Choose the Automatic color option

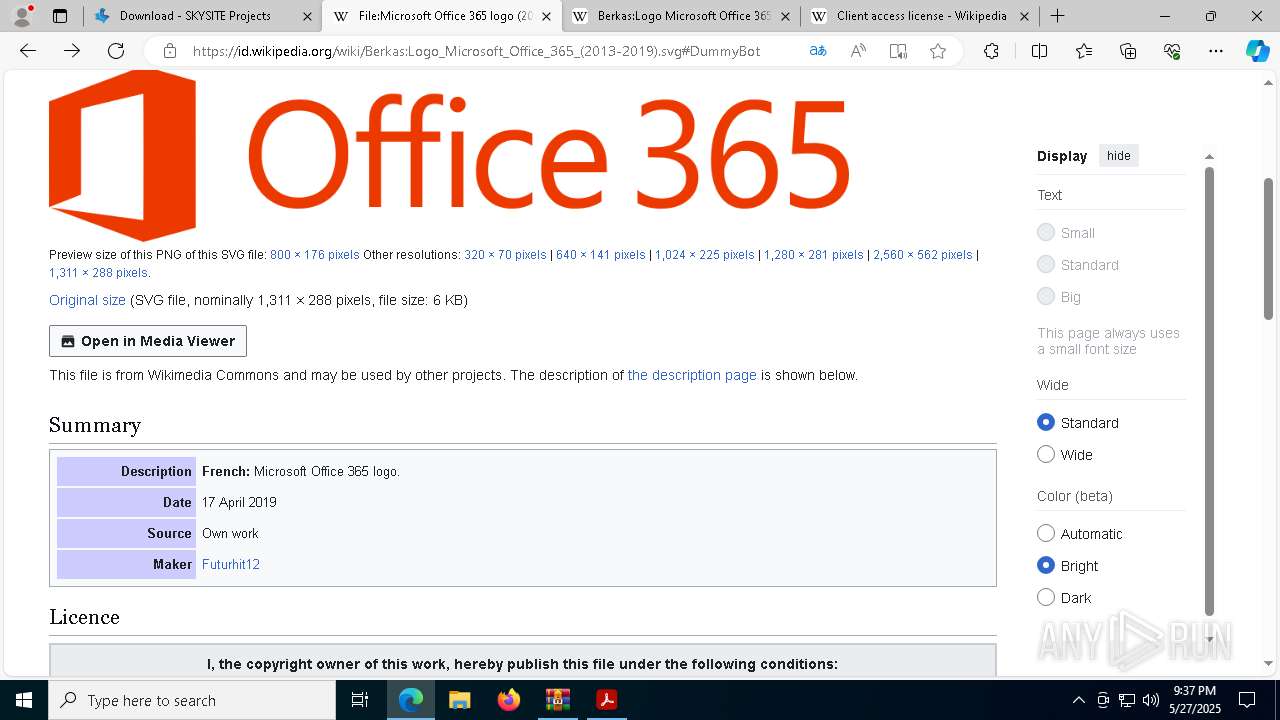click(x=1046, y=533)
